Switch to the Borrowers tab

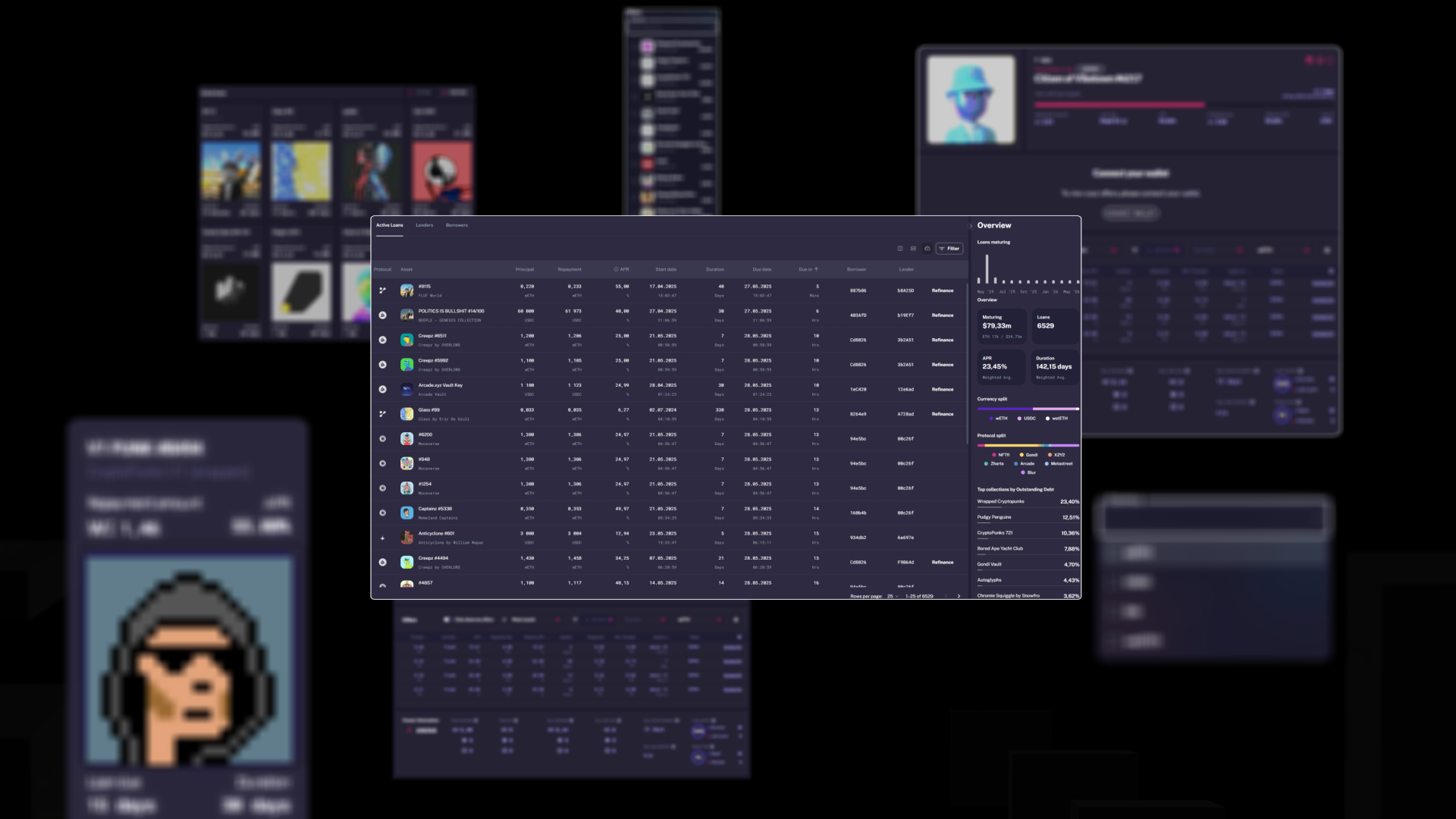pos(457,225)
